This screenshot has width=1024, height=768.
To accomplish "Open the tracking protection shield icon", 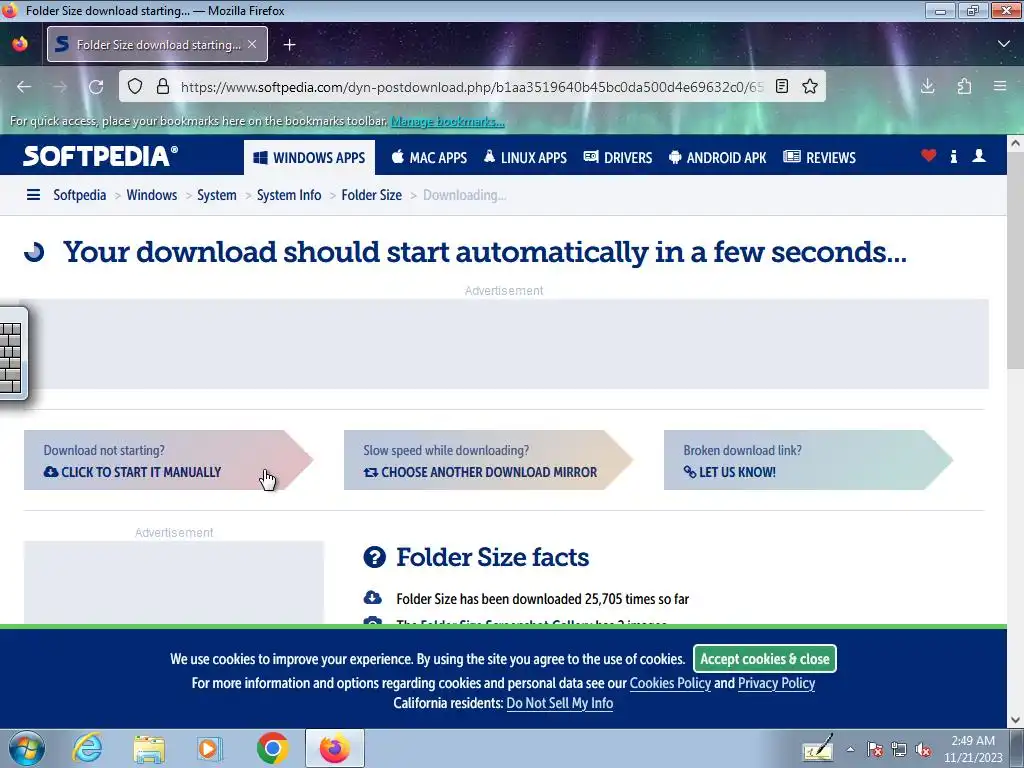I will pos(135,86).
